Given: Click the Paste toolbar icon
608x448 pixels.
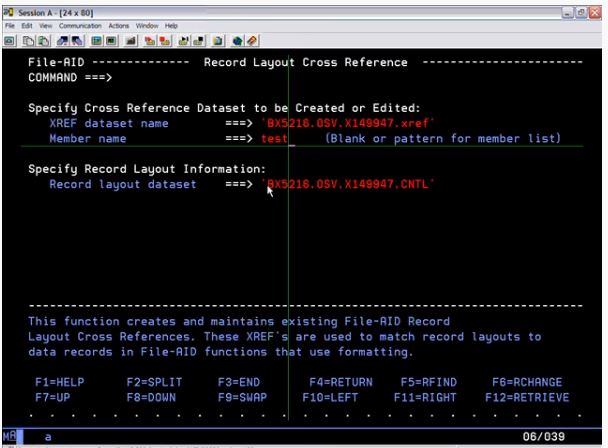Looking at the screenshot, I should click(43, 40).
